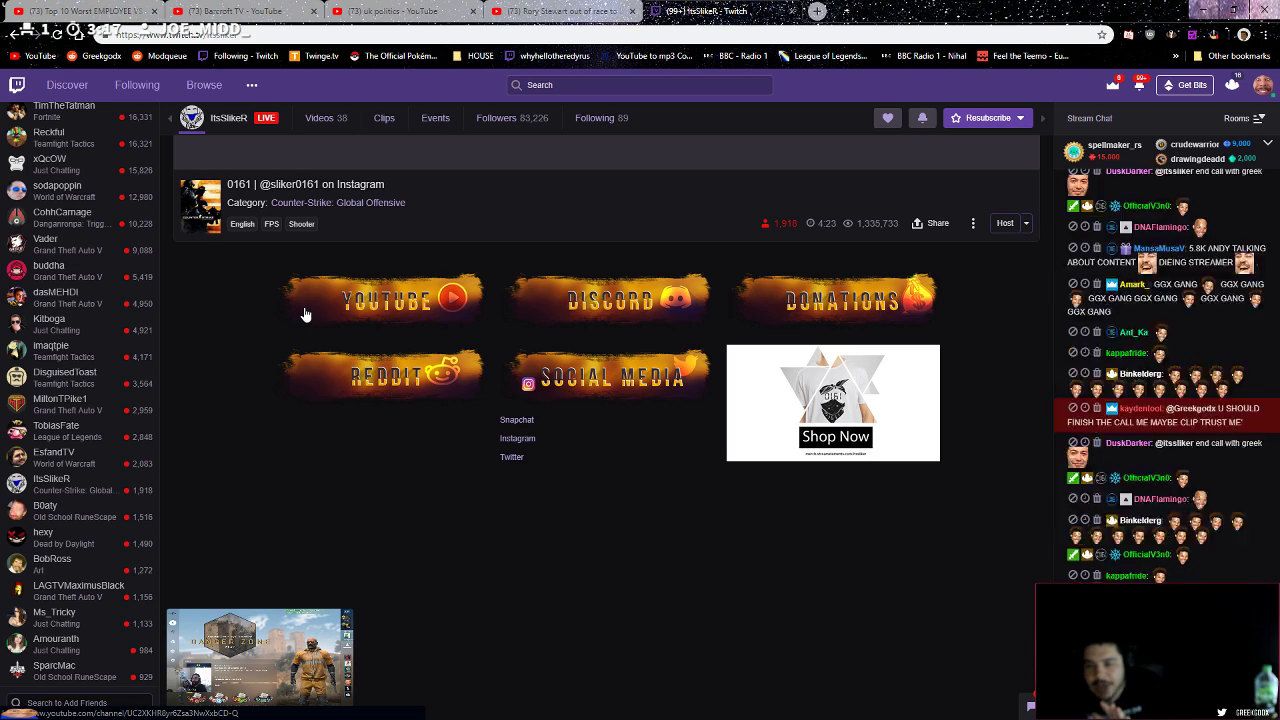The height and width of the screenshot is (720, 1280).
Task: Bookmark this page with star icon
Action: 1102,34
